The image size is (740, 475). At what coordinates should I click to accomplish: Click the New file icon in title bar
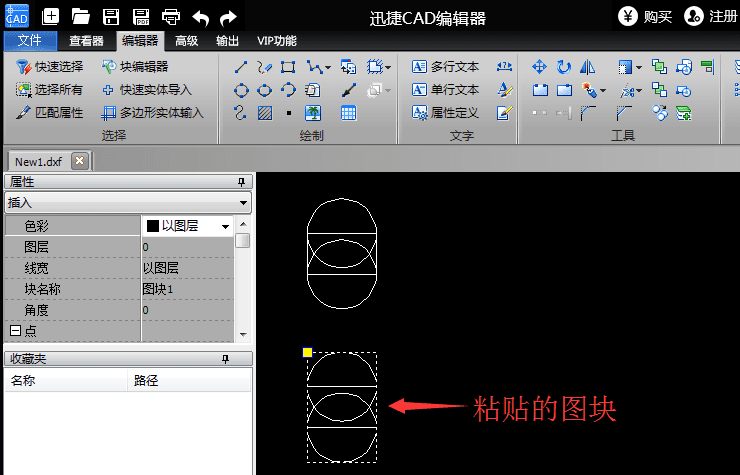(50, 17)
